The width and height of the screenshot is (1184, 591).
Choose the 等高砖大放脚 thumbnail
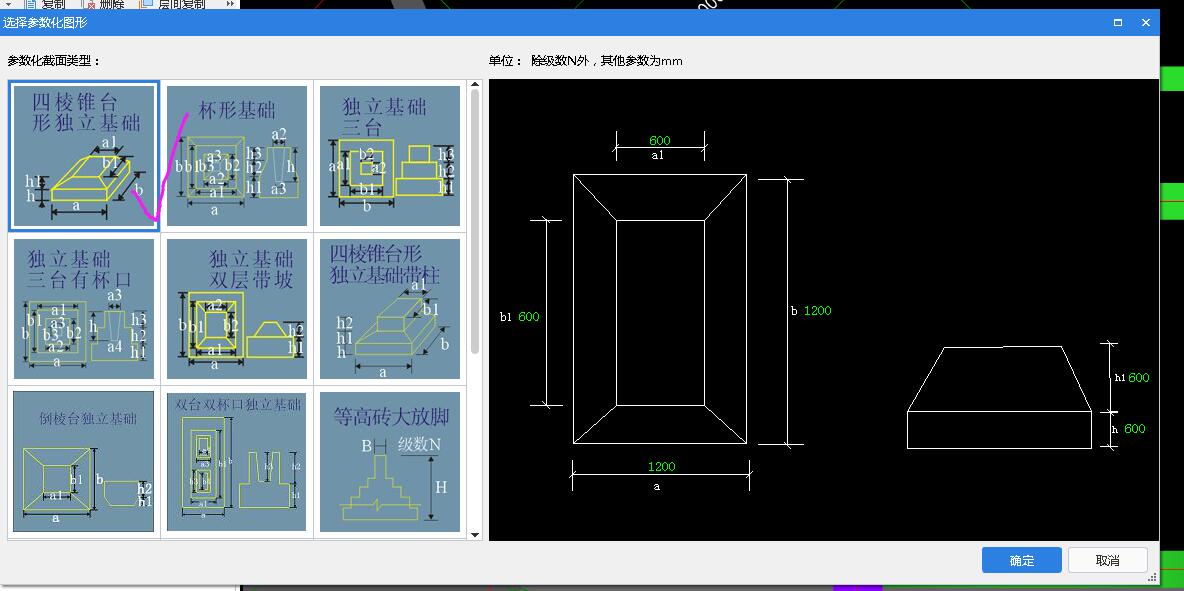[x=390, y=461]
